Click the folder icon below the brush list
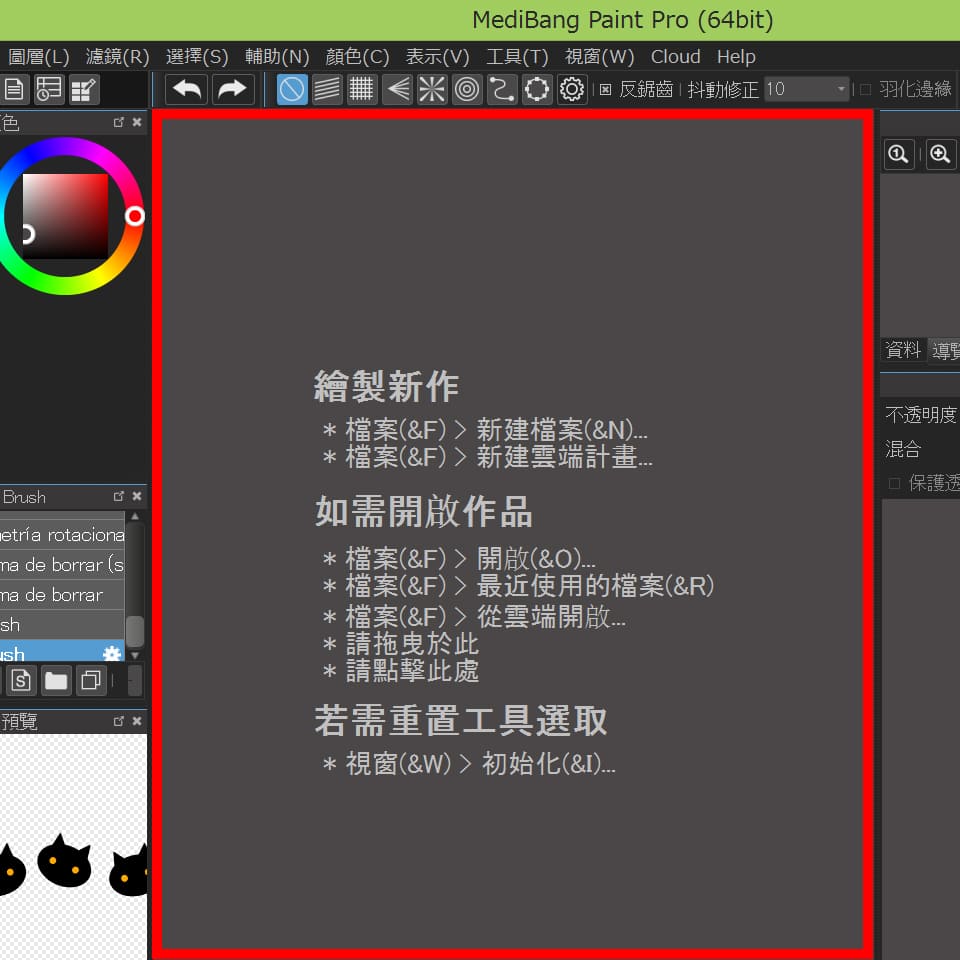 coord(56,680)
